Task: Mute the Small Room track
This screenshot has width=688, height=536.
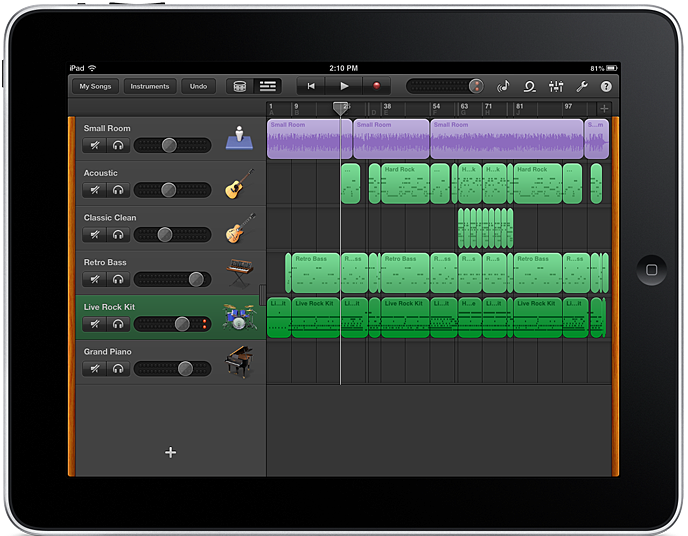Action: tap(94, 145)
